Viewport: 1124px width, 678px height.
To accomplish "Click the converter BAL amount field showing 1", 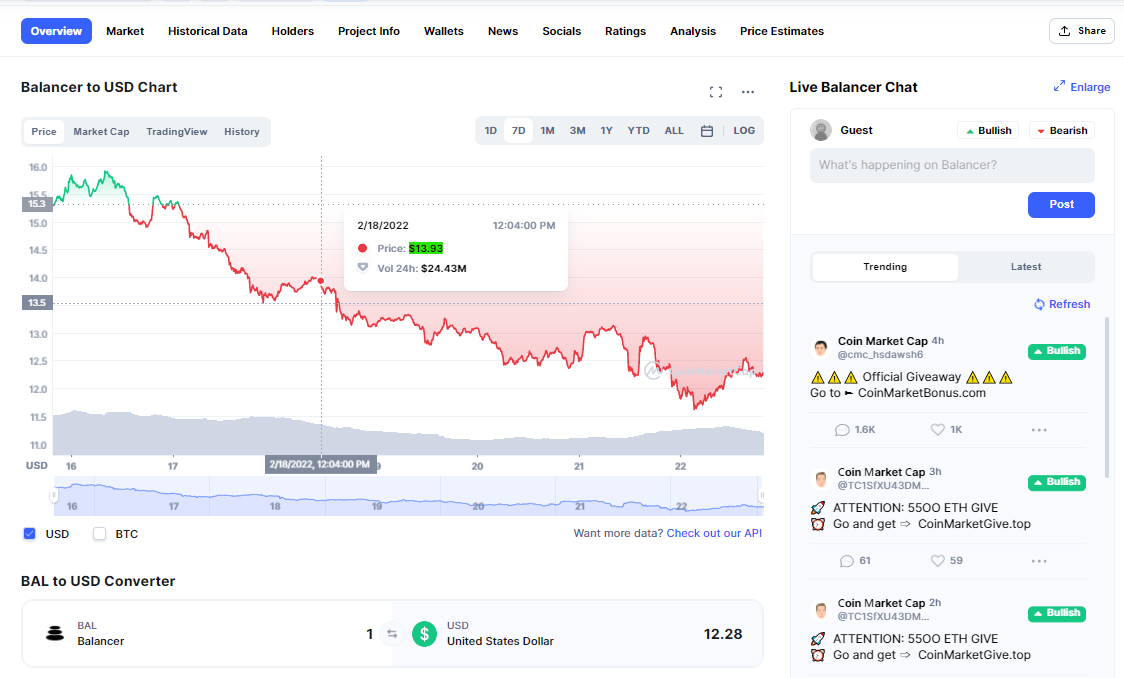I will click(370, 634).
